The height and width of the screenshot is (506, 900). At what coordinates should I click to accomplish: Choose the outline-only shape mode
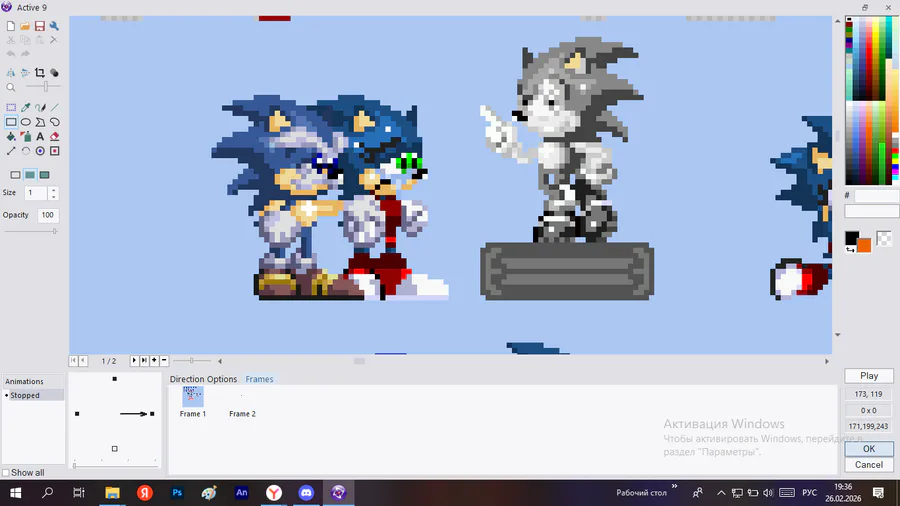click(15, 175)
